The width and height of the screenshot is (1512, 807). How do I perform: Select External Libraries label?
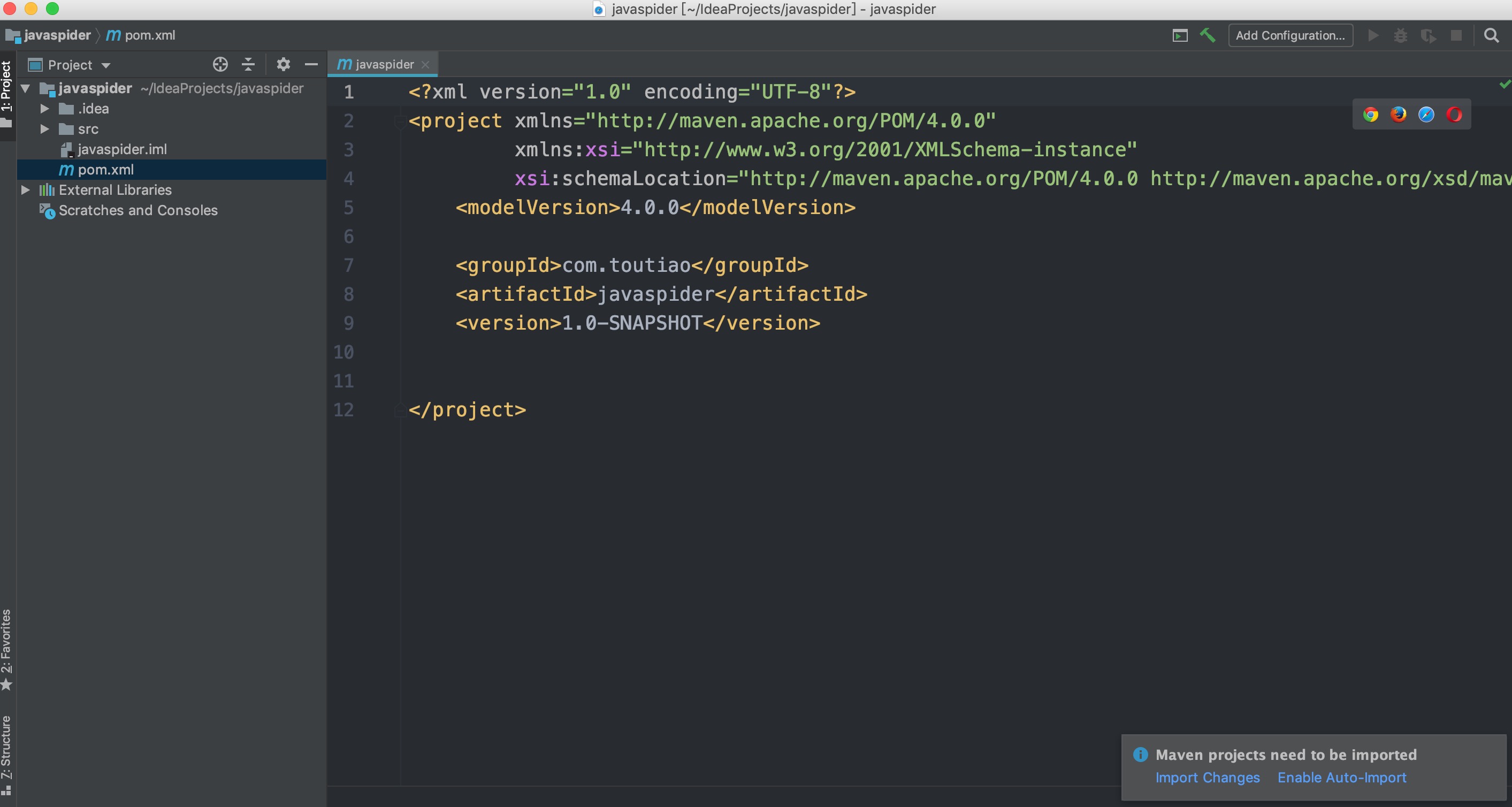click(115, 190)
